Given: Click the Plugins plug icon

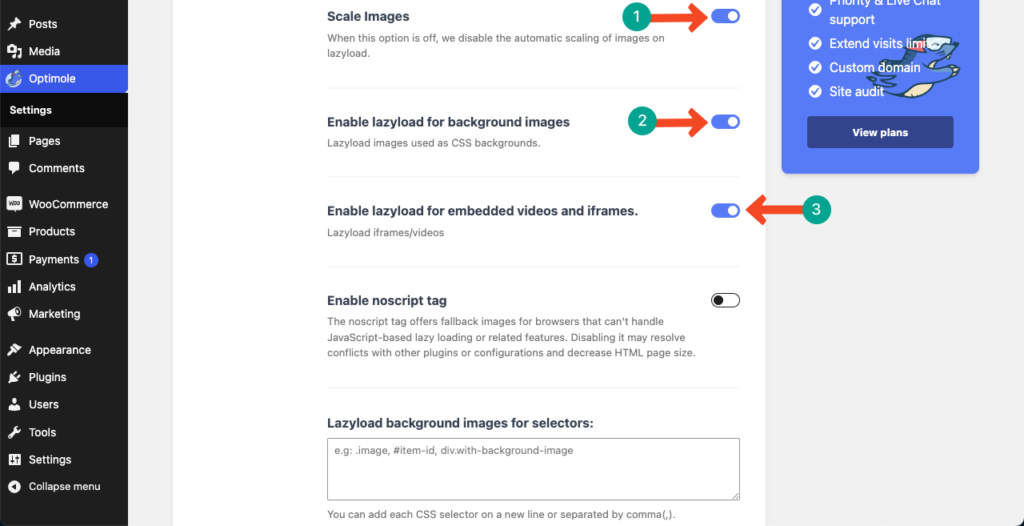Looking at the screenshot, I should coord(14,377).
